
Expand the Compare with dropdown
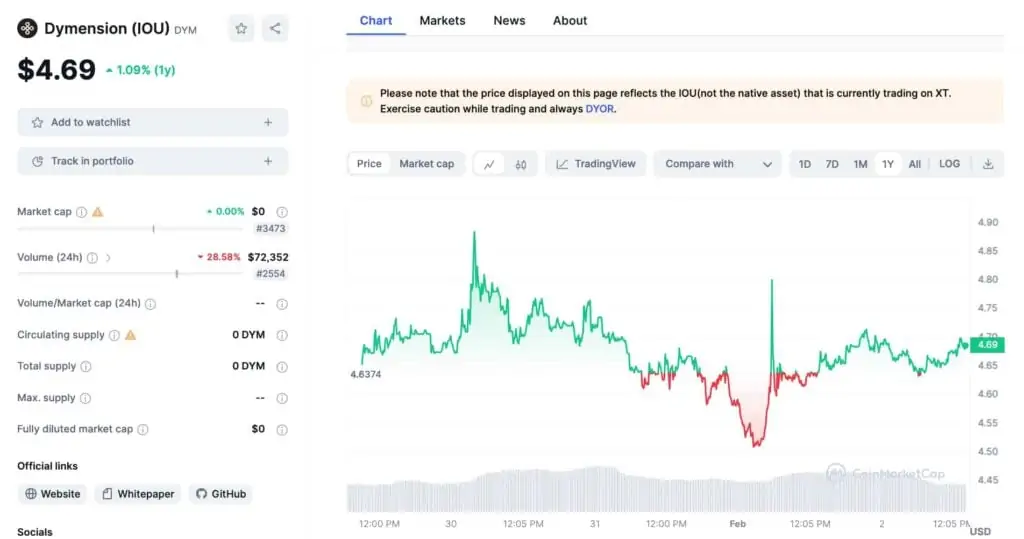pyautogui.click(x=717, y=164)
